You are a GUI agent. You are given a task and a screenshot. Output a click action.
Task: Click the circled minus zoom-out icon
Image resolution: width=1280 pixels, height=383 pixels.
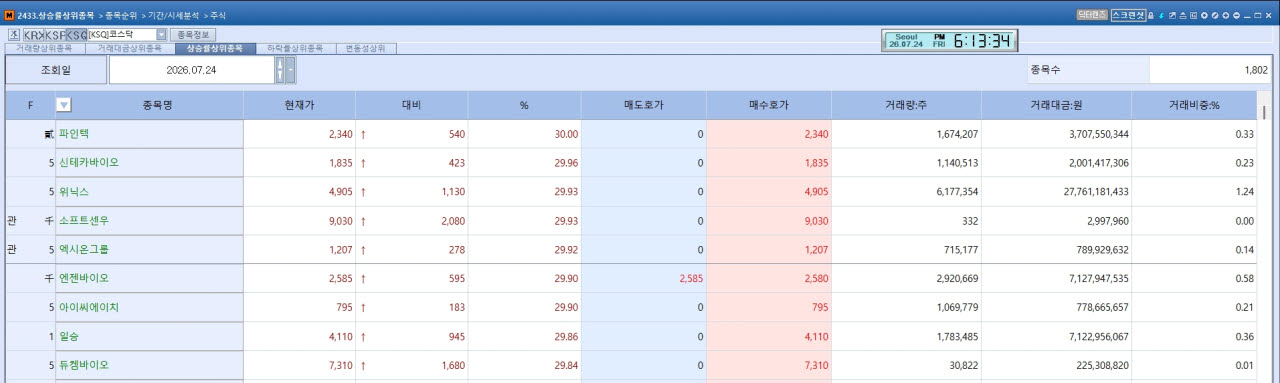pyautogui.click(x=1236, y=15)
